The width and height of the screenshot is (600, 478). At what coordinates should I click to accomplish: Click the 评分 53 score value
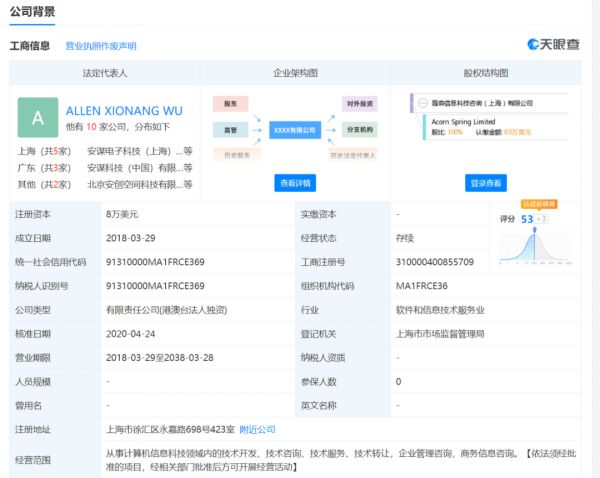(526, 218)
